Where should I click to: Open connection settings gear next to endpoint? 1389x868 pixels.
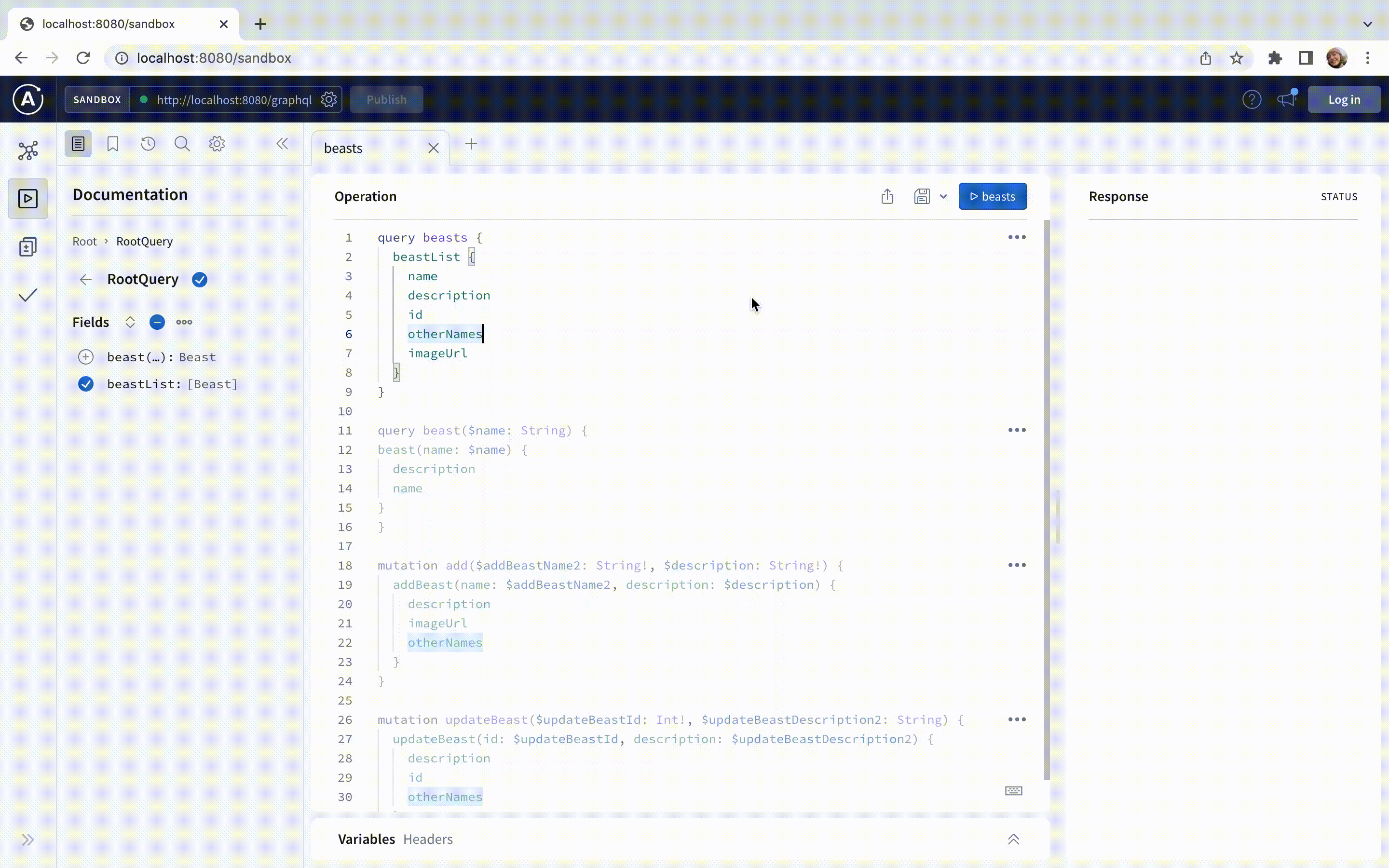tap(329, 99)
